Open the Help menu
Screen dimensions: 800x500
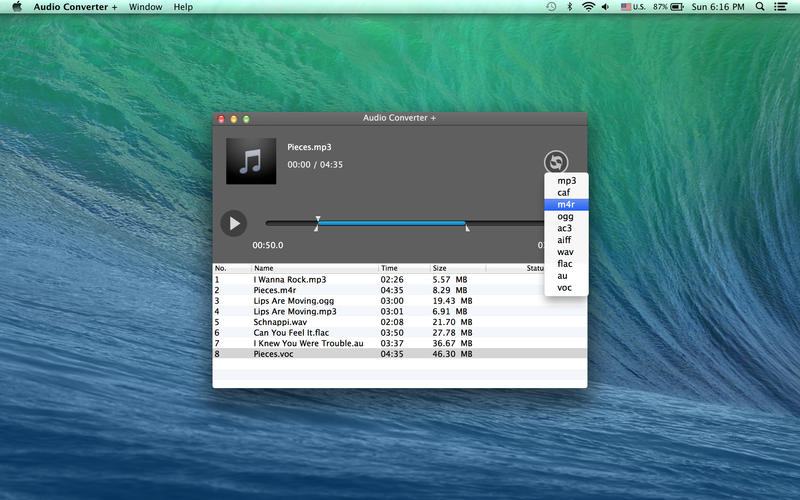click(x=183, y=7)
